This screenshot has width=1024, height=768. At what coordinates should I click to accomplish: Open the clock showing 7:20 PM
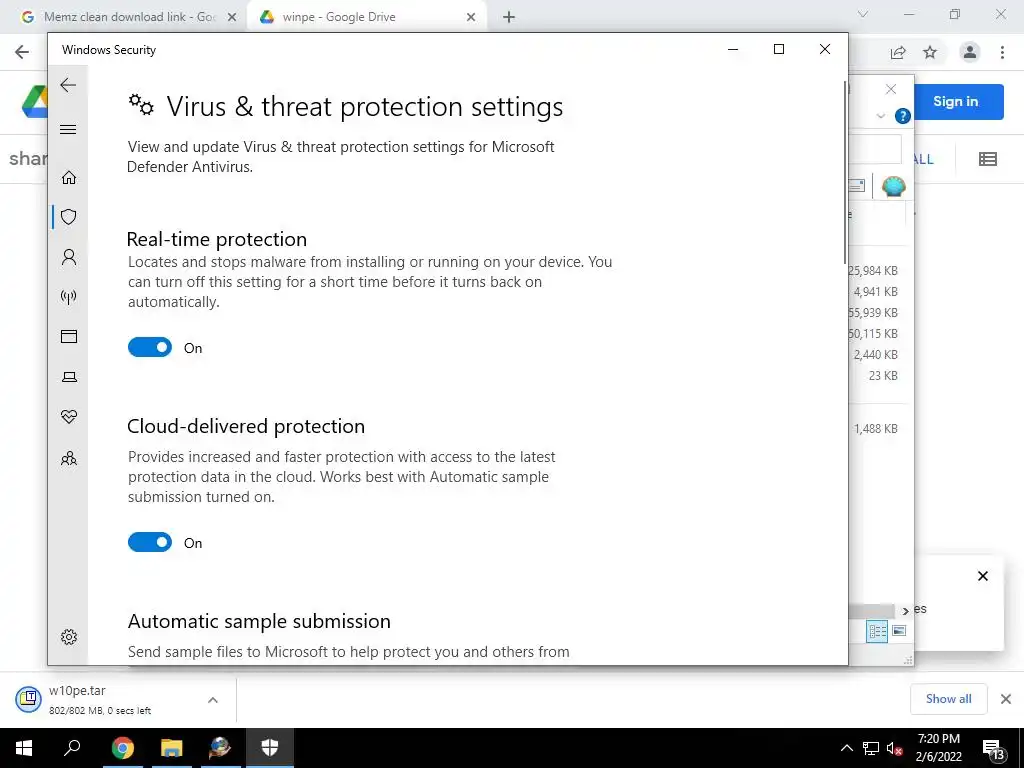point(938,748)
